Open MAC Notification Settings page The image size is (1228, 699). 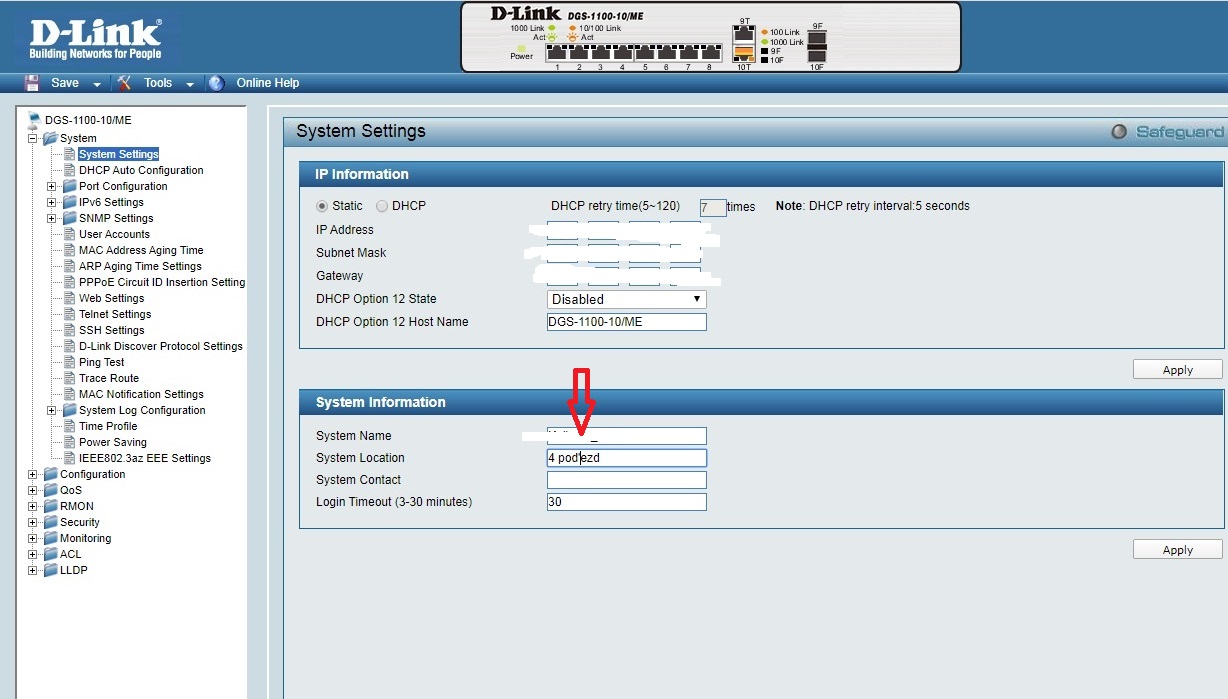tap(141, 394)
